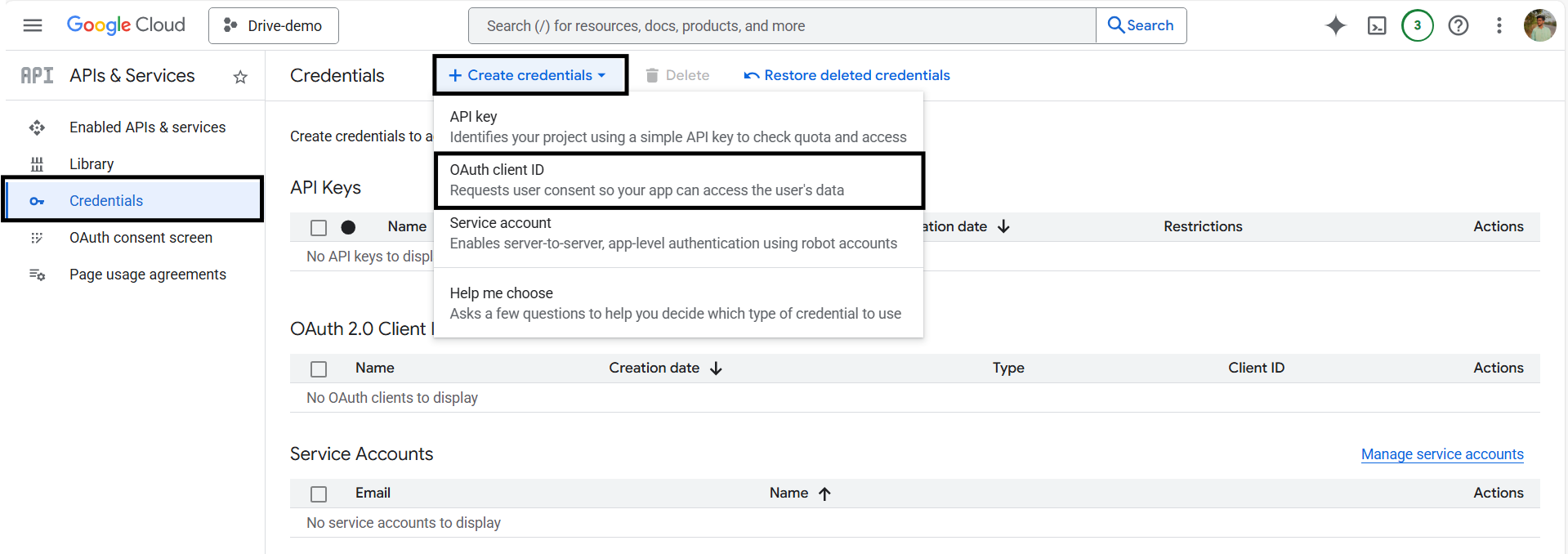The image size is (1568, 554).
Task: Pin APIs & Services with star icon
Action: 240,77
